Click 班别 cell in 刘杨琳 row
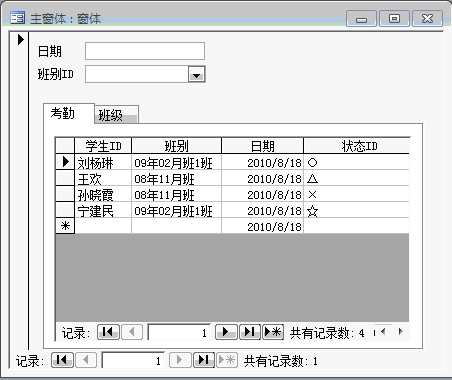The height and width of the screenshot is (380, 452). click(177, 163)
